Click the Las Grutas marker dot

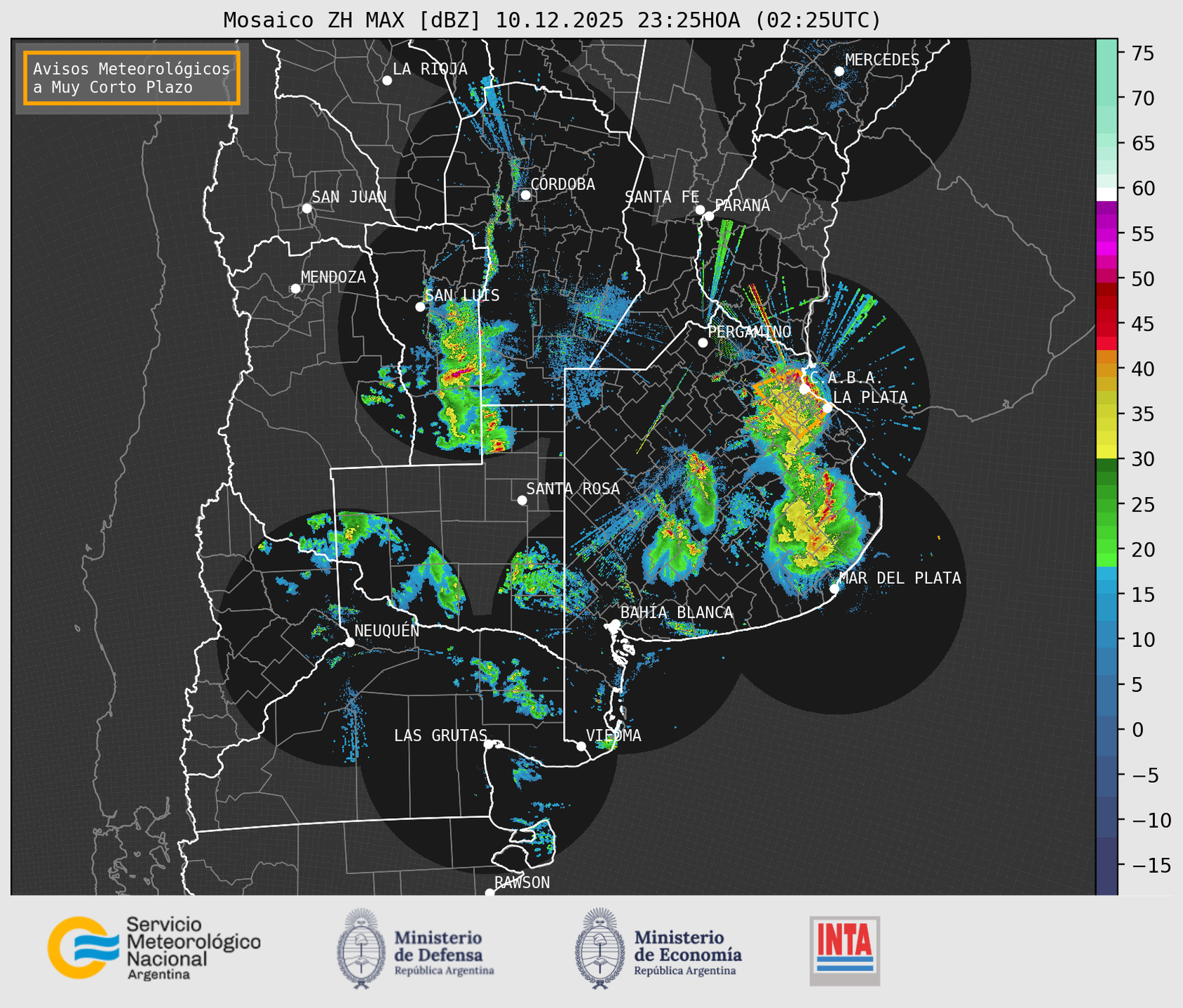click(x=488, y=744)
